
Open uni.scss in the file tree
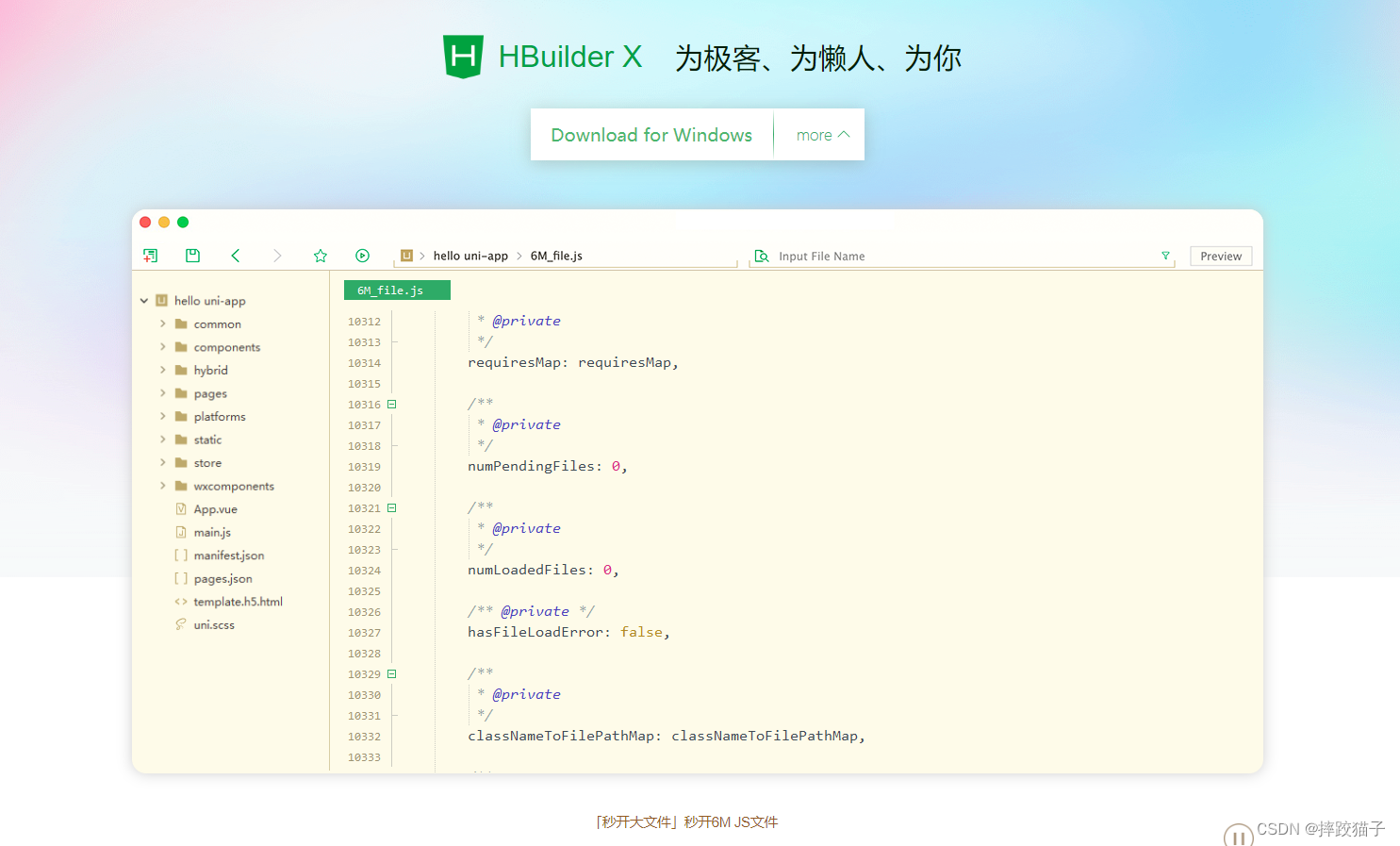pos(214,624)
